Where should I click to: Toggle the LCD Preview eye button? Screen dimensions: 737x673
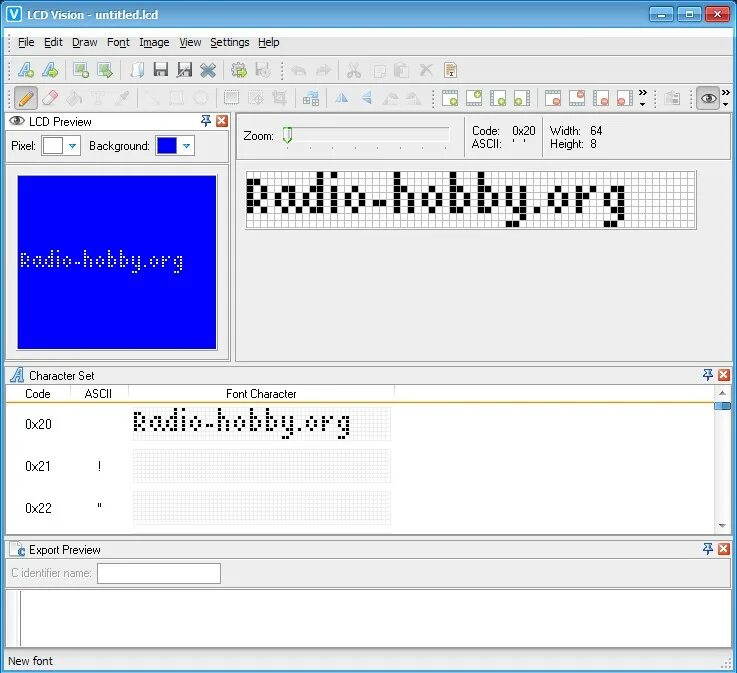[x=708, y=98]
